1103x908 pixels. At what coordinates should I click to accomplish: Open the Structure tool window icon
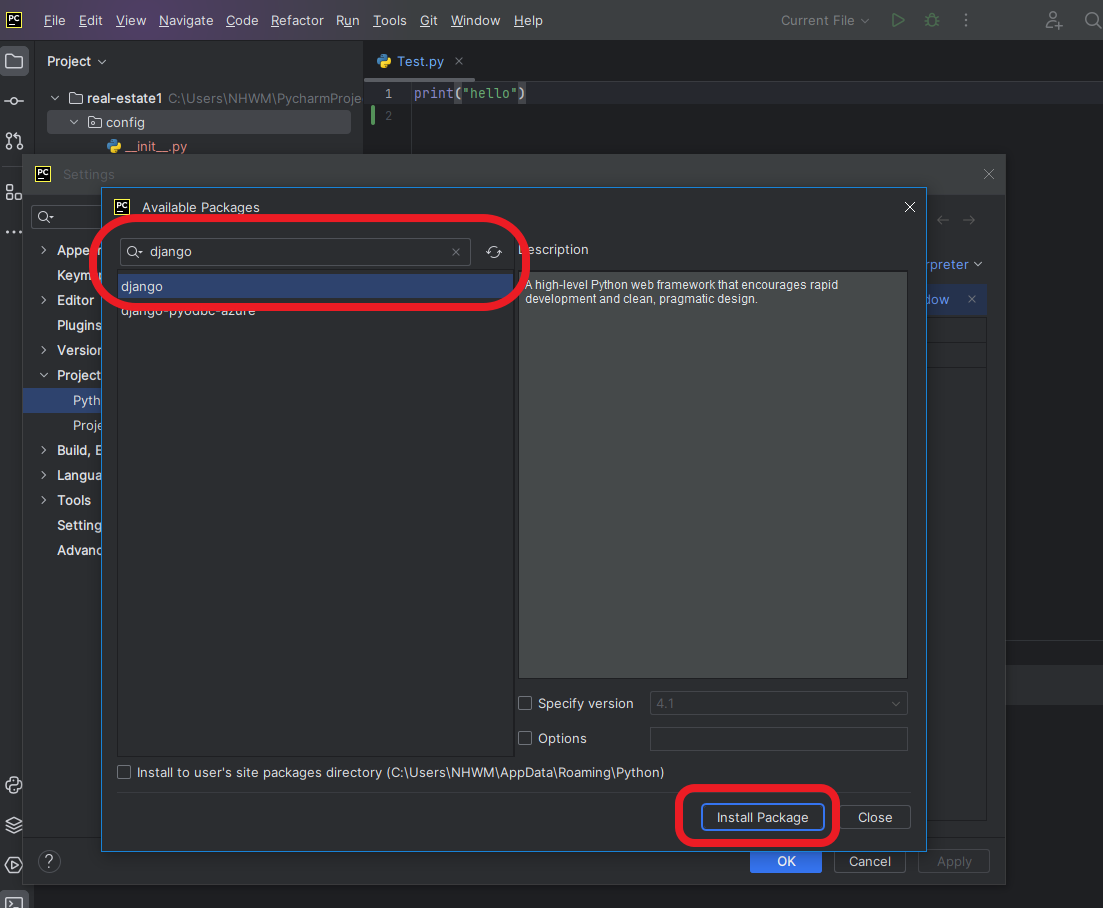coord(13,192)
